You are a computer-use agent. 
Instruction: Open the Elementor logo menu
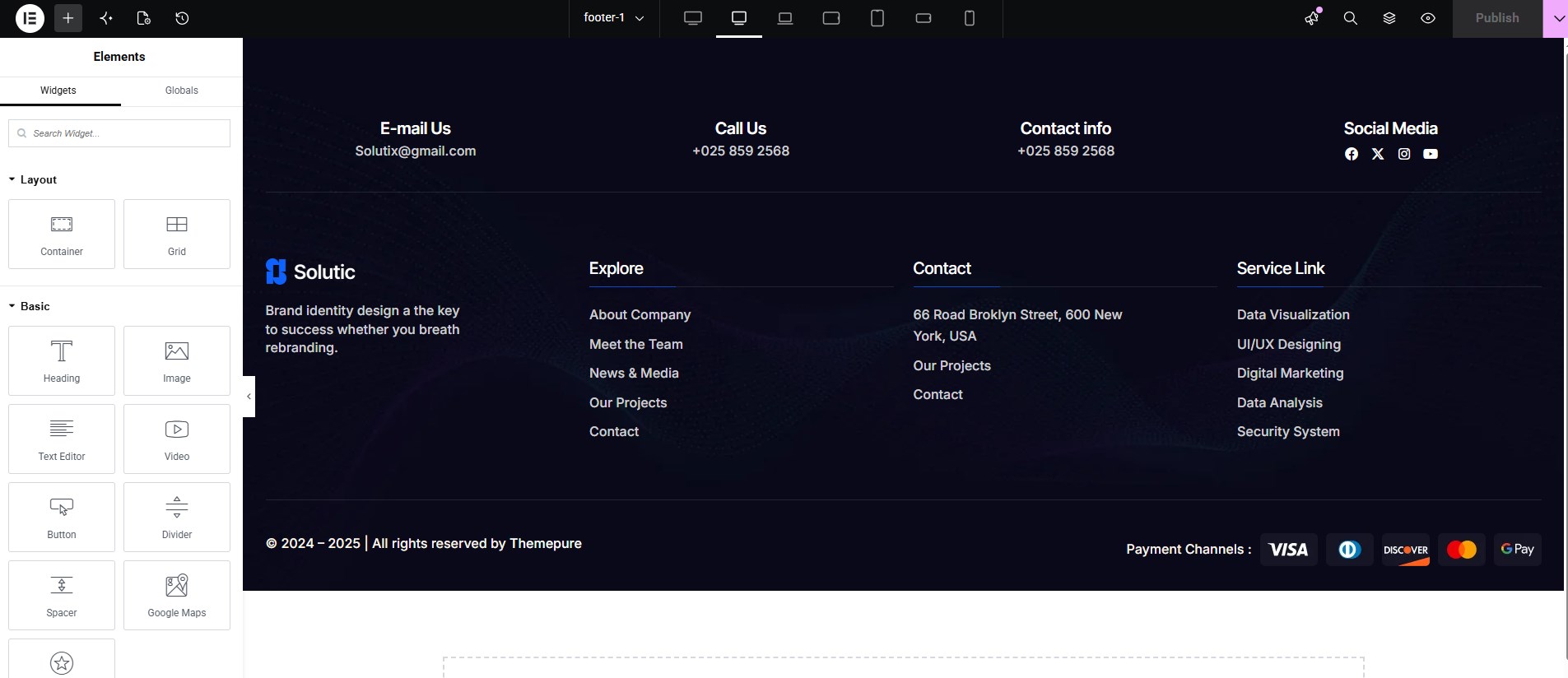[30, 18]
